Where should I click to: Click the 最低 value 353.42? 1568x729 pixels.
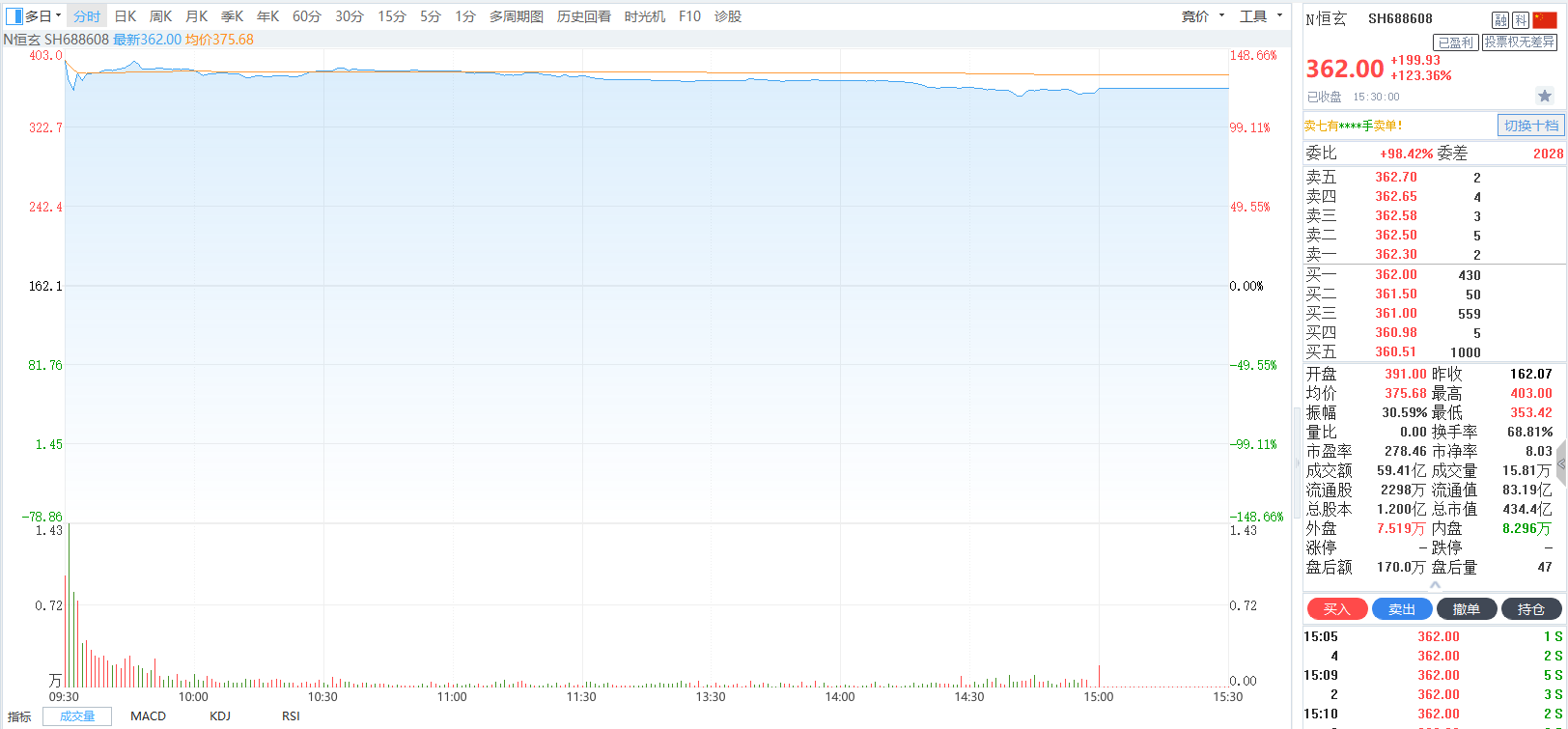(1531, 412)
